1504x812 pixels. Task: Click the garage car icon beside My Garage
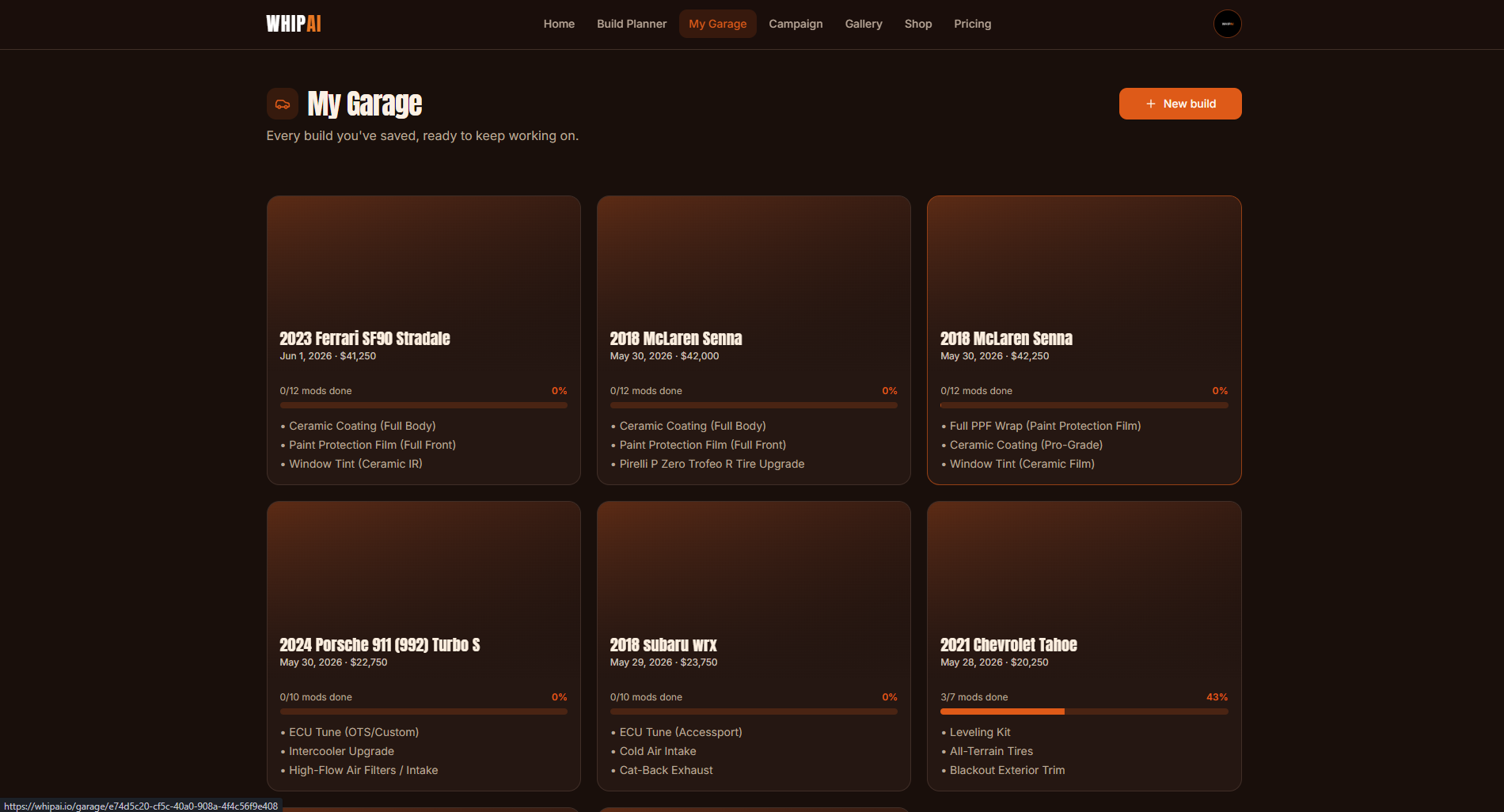click(283, 104)
